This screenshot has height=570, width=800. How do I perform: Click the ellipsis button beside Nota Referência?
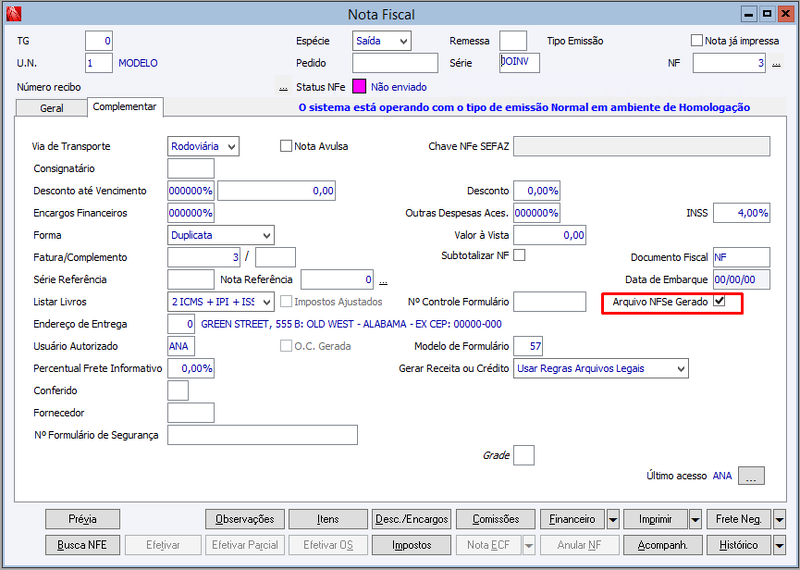tap(383, 280)
